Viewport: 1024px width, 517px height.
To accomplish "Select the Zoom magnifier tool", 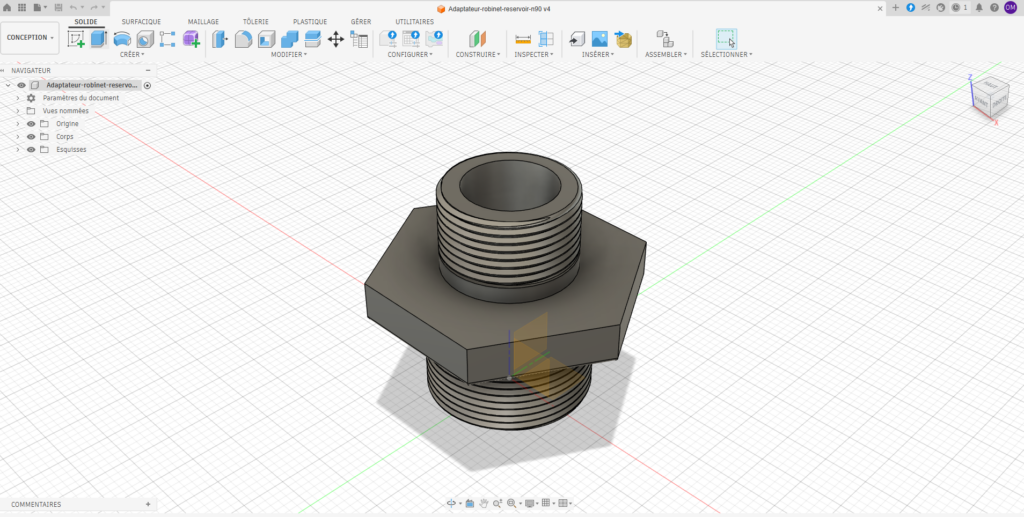I will pos(497,503).
